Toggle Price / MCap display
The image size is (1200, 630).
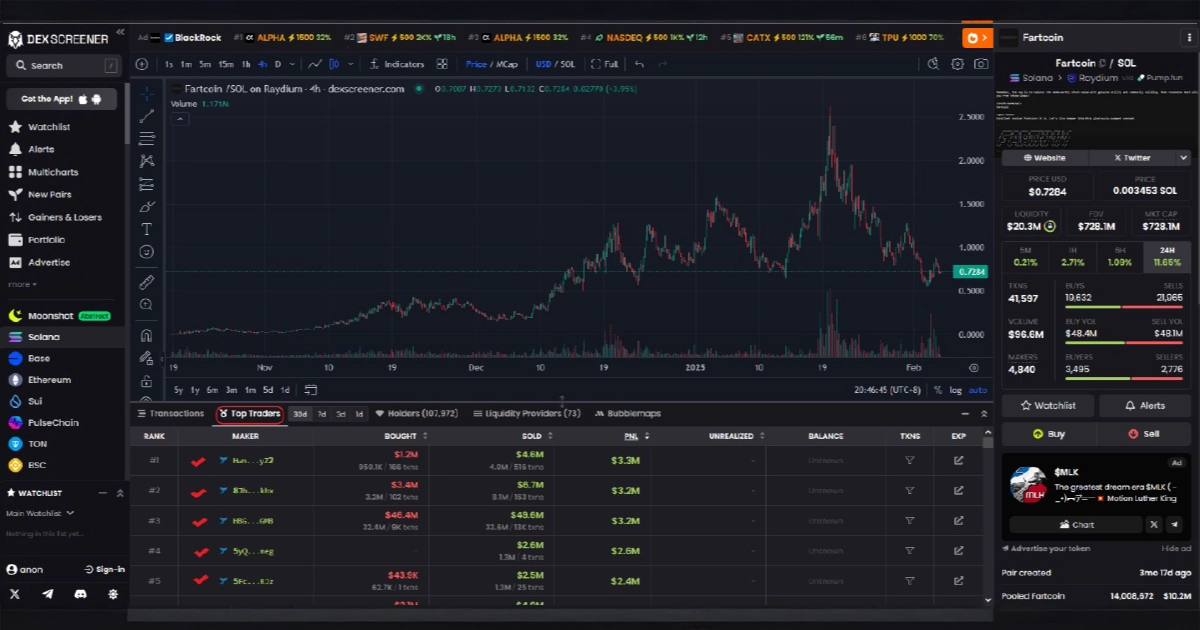(492, 64)
